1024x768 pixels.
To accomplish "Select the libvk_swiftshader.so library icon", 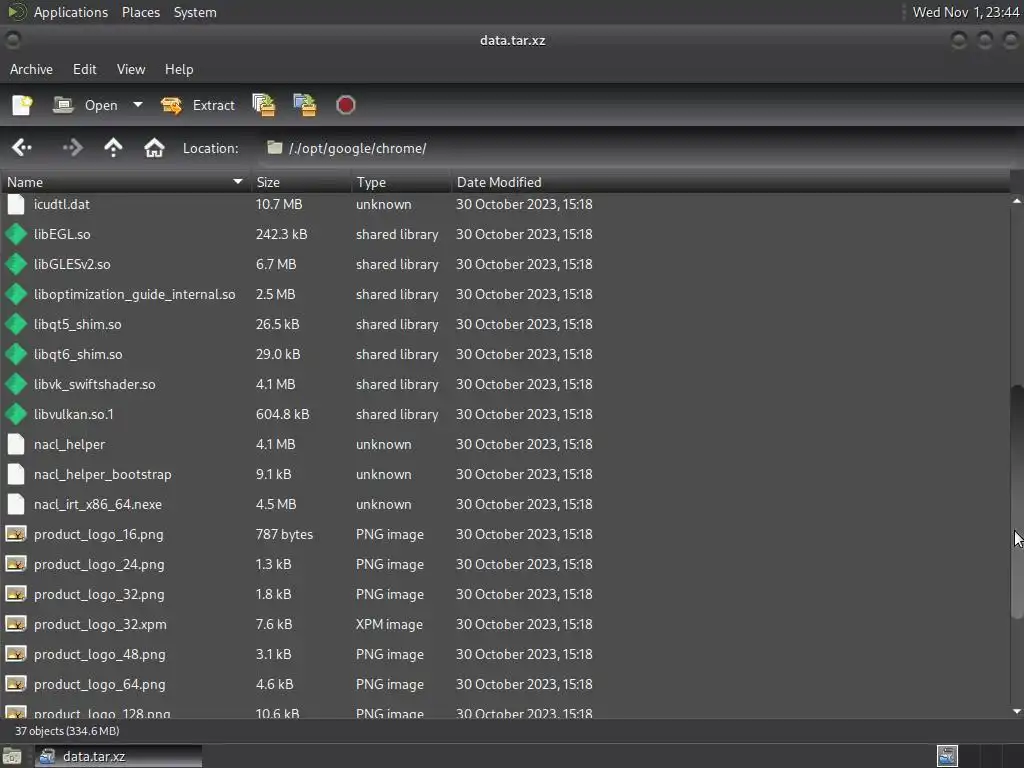I will (x=16, y=385).
